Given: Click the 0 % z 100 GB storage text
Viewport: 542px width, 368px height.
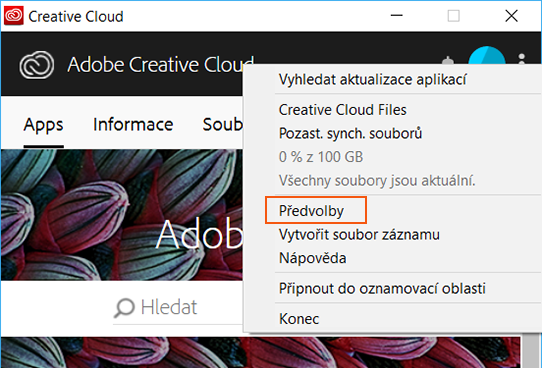Looking at the screenshot, I should pos(321,157).
